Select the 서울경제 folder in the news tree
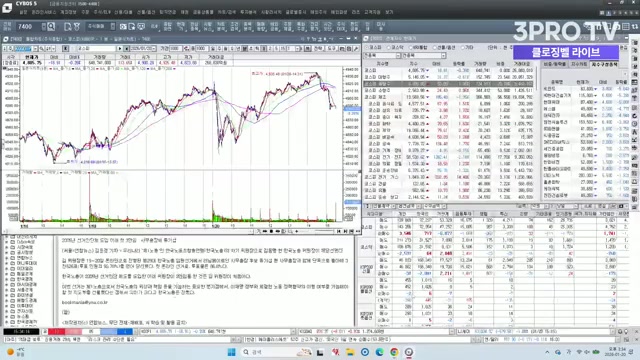The height and width of the screenshot is (360, 640). pyautogui.click(x=25, y=290)
